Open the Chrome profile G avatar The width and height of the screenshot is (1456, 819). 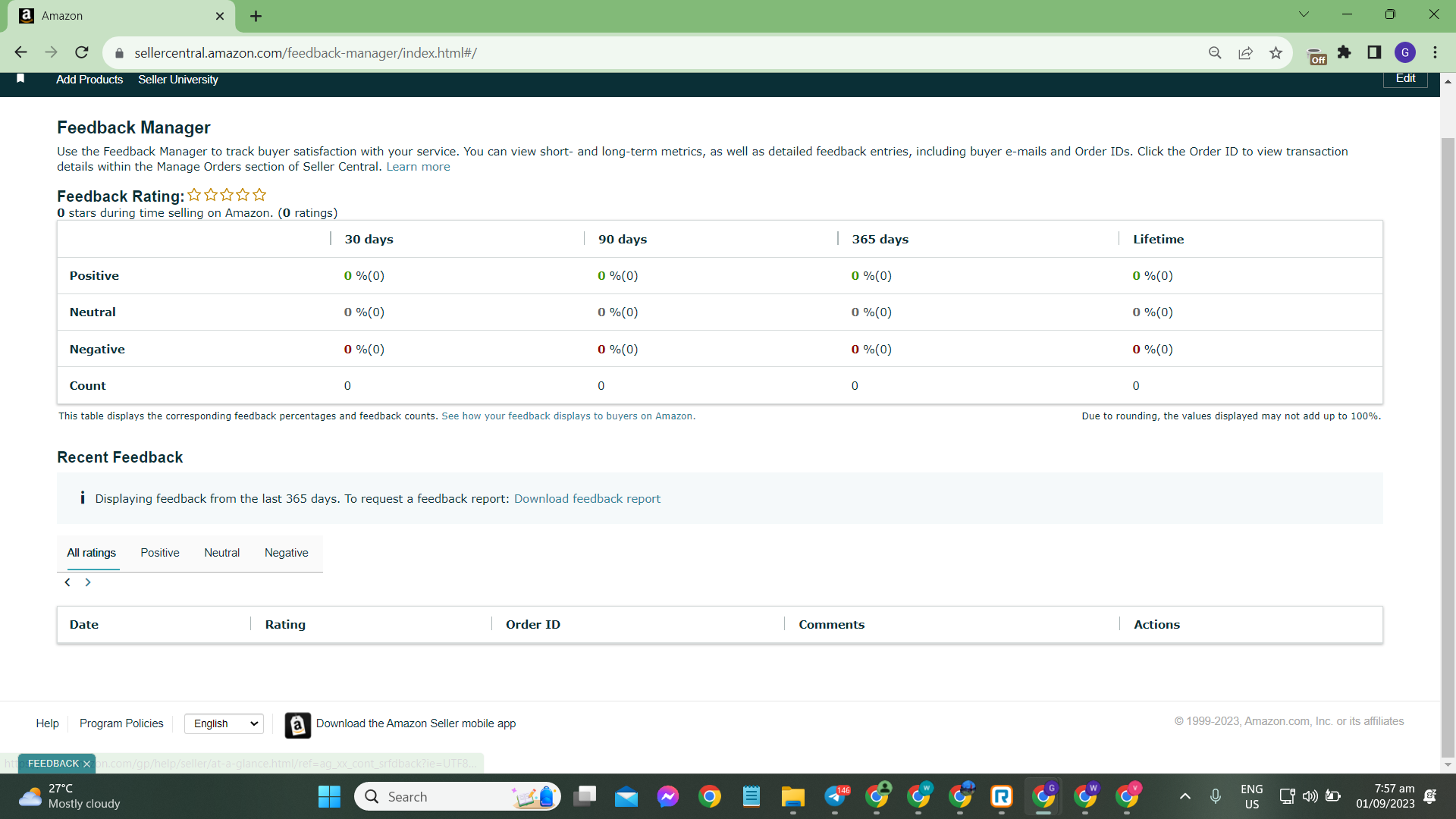pyautogui.click(x=1405, y=52)
